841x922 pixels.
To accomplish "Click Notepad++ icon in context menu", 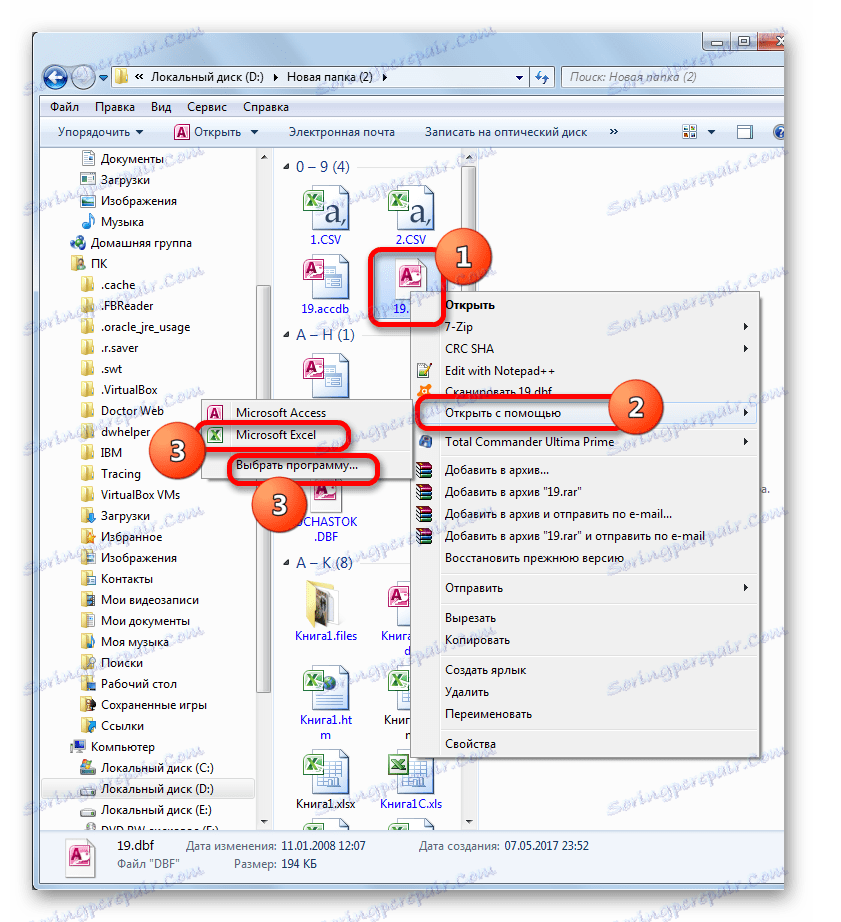I will click(424, 370).
